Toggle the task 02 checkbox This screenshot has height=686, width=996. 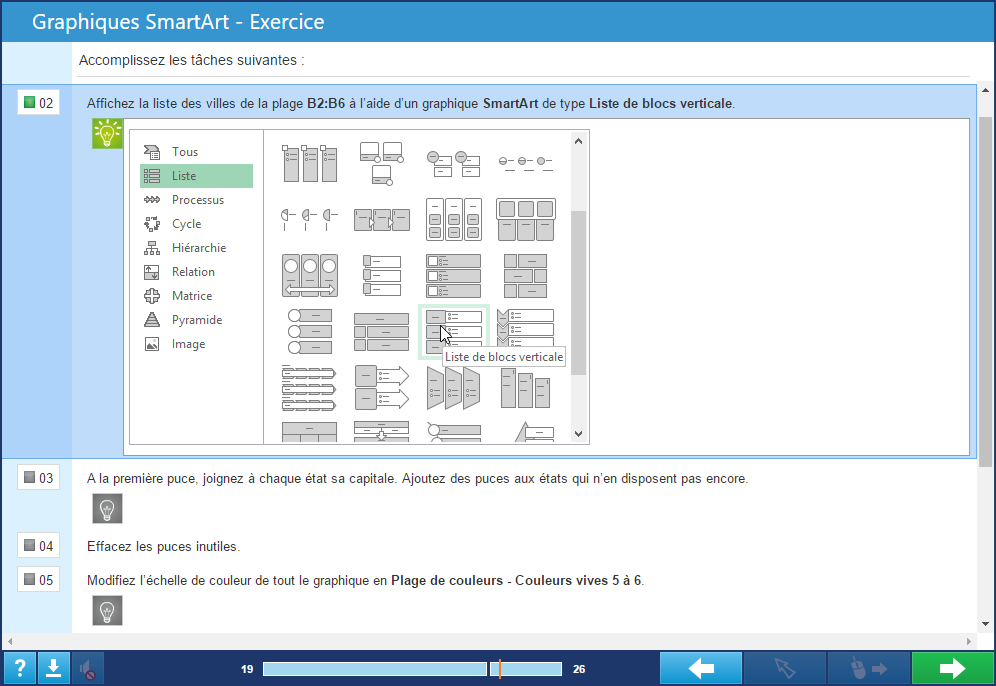point(29,102)
